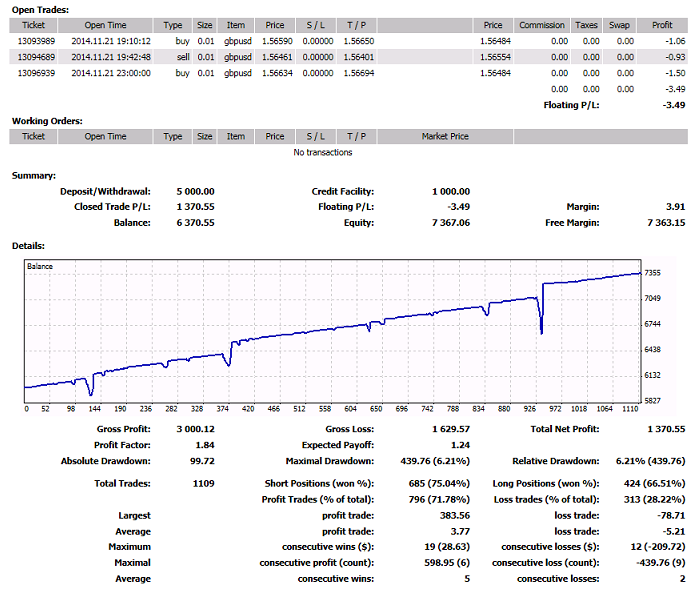Click the 558 tick on chart x-axis
The height and width of the screenshot is (593, 697).
[x=325, y=409]
